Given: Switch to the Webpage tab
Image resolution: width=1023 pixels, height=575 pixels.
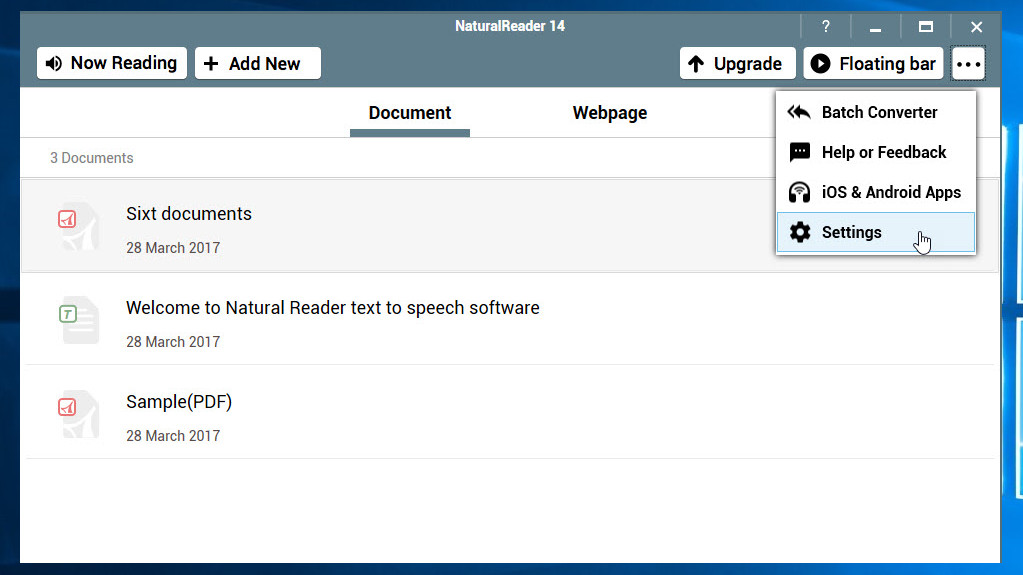Looking at the screenshot, I should [610, 113].
